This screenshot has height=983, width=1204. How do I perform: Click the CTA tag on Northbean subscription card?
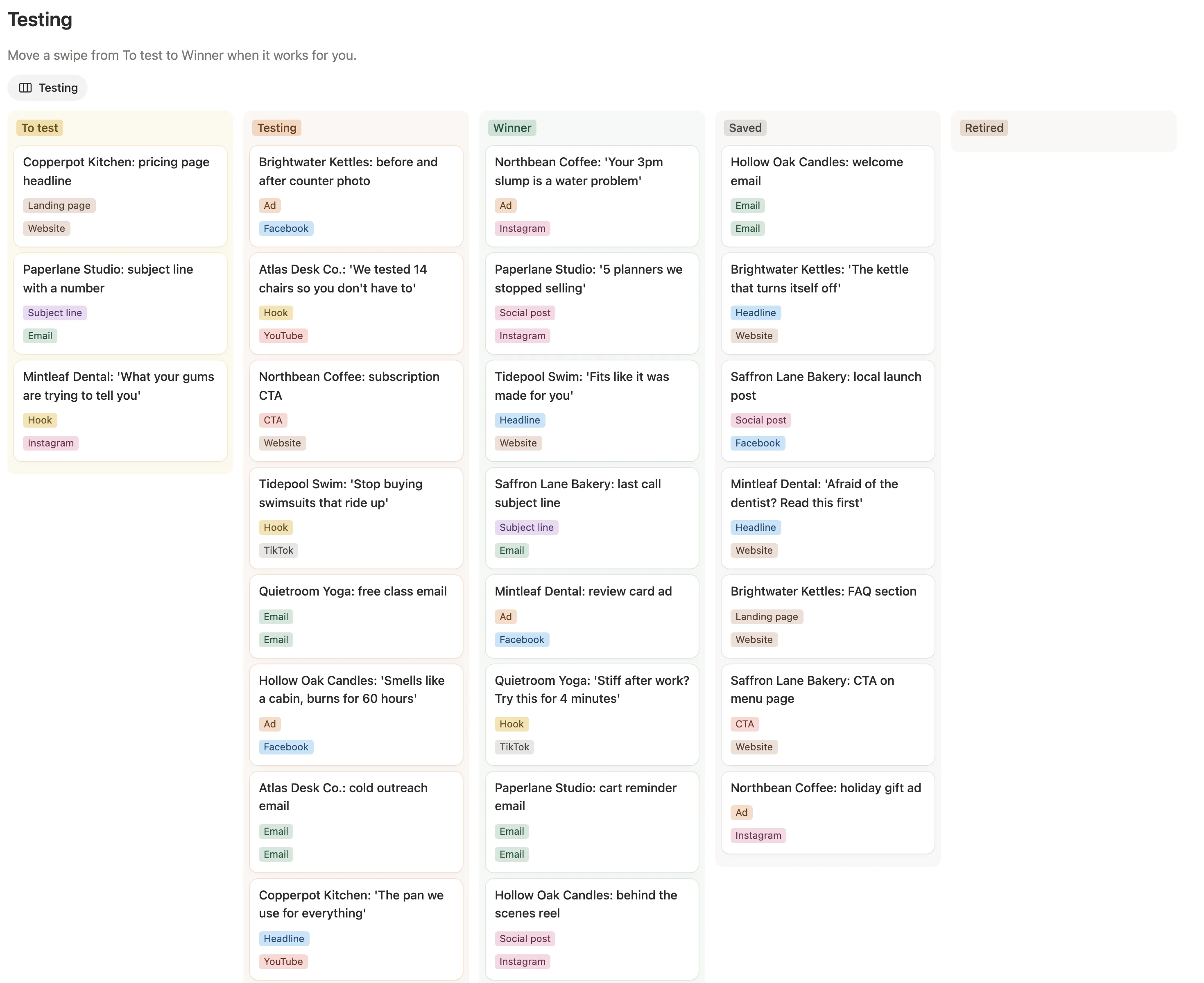pos(273,420)
